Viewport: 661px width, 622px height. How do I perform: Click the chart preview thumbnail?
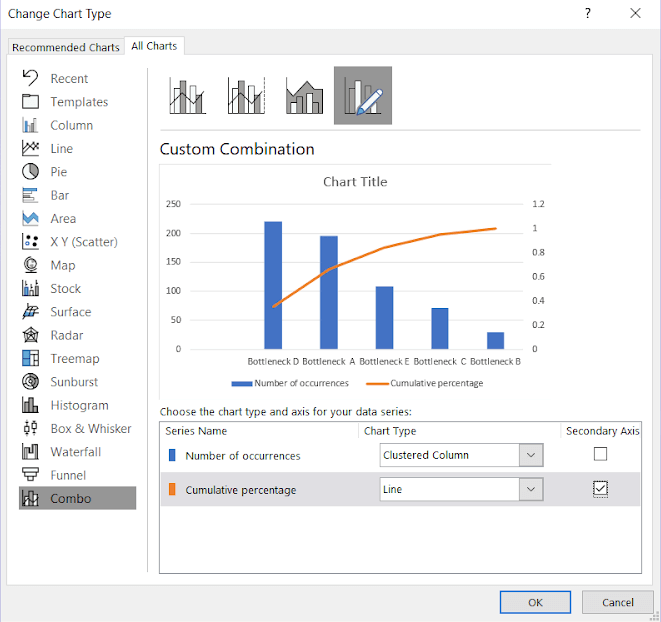[x=355, y=281]
